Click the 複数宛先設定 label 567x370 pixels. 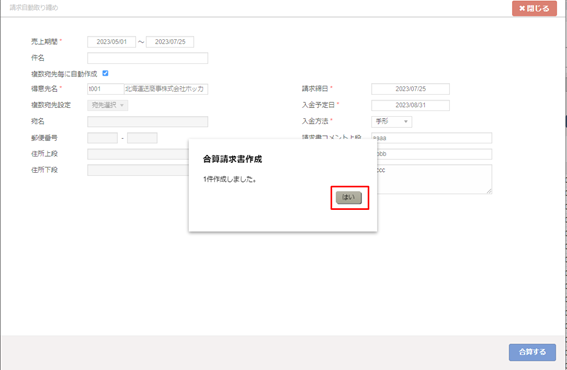pyautogui.click(x=51, y=105)
